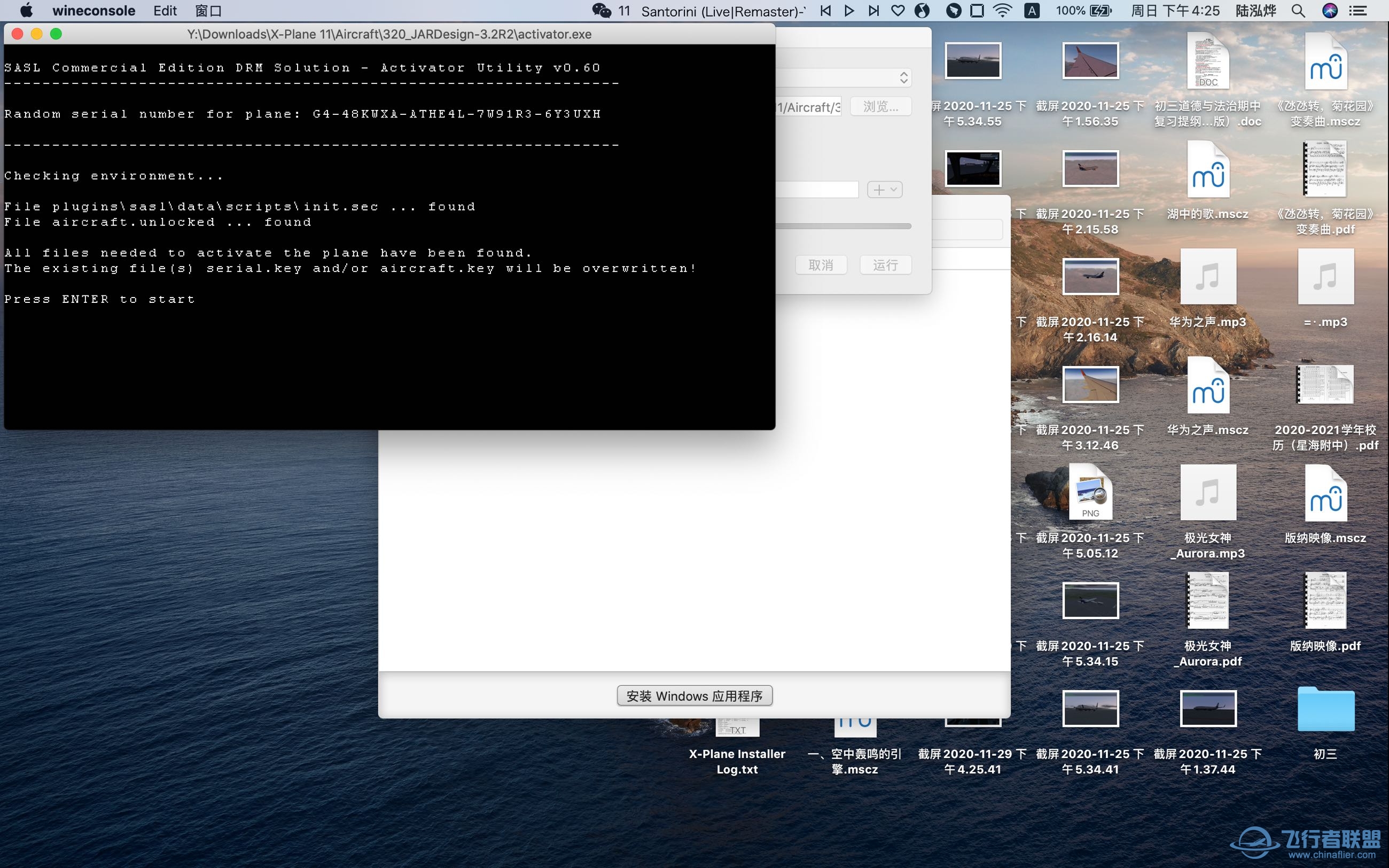Screen dimensions: 1389x868
Task: Select 华为之声.mscz file icon
Action: pos(1208,385)
